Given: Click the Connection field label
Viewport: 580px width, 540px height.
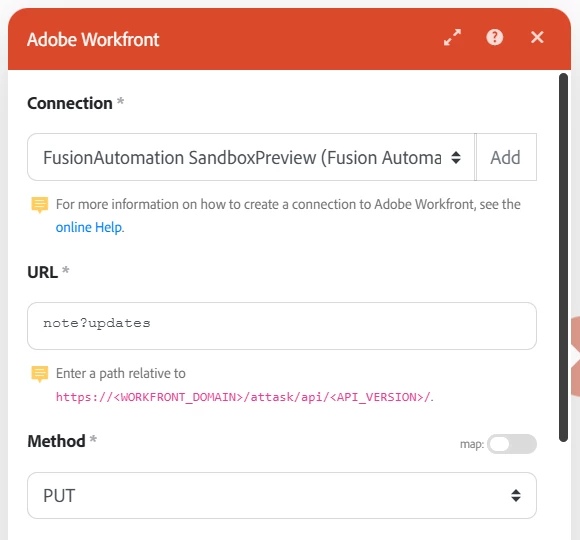Looking at the screenshot, I should point(70,103).
